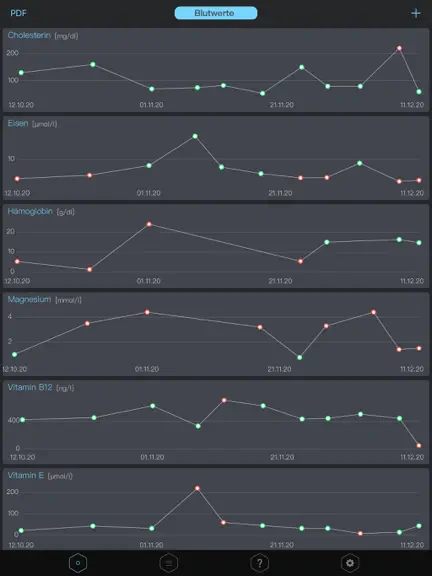Open the Hämoglobin chart title
432x576 pixels.
coord(30,211)
